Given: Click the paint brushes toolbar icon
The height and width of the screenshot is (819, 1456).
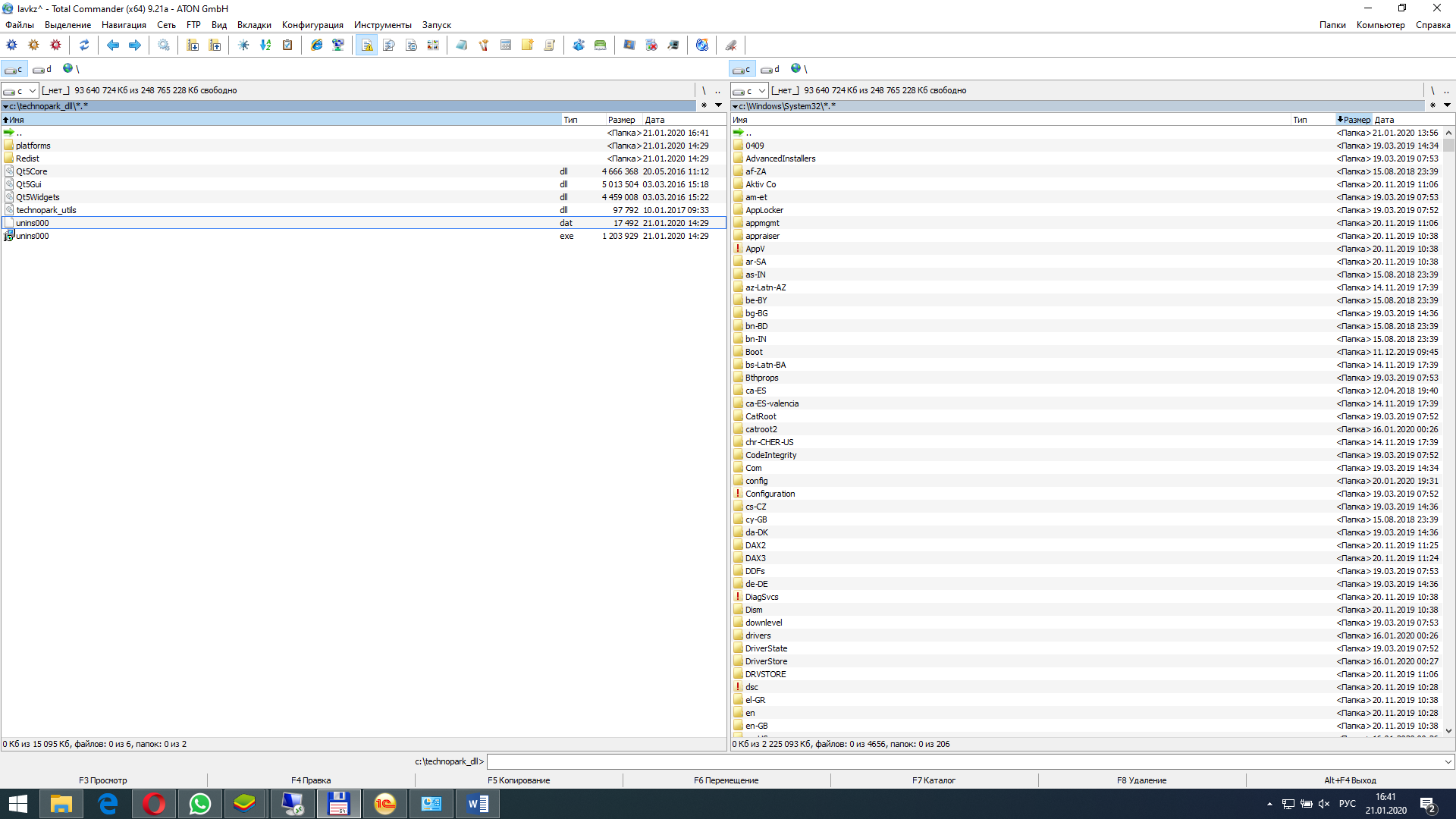Looking at the screenshot, I should click(x=484, y=45).
